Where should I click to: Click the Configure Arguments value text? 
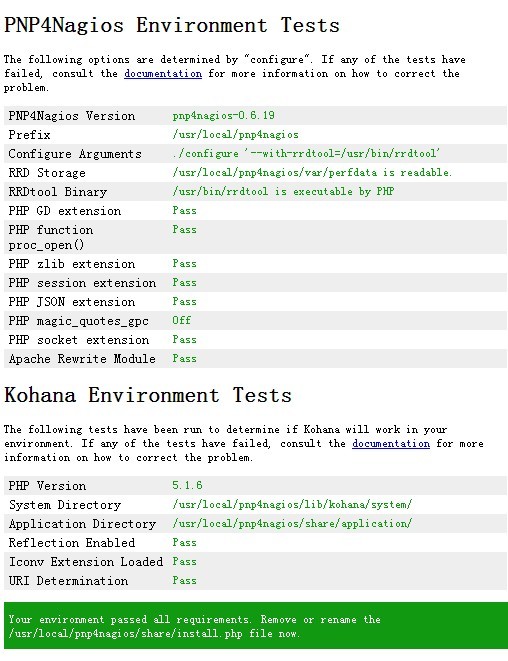click(306, 153)
